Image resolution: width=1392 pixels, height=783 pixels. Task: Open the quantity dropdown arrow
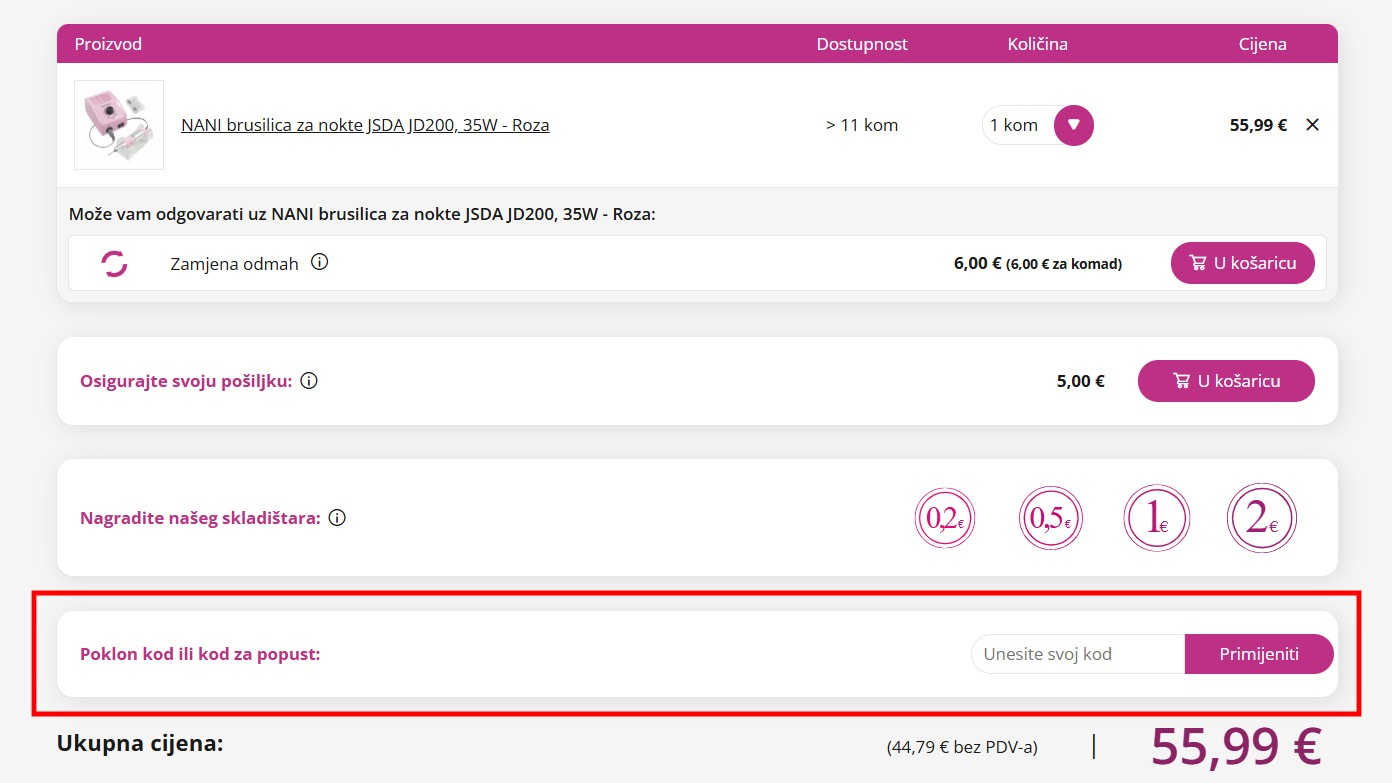pos(1074,125)
